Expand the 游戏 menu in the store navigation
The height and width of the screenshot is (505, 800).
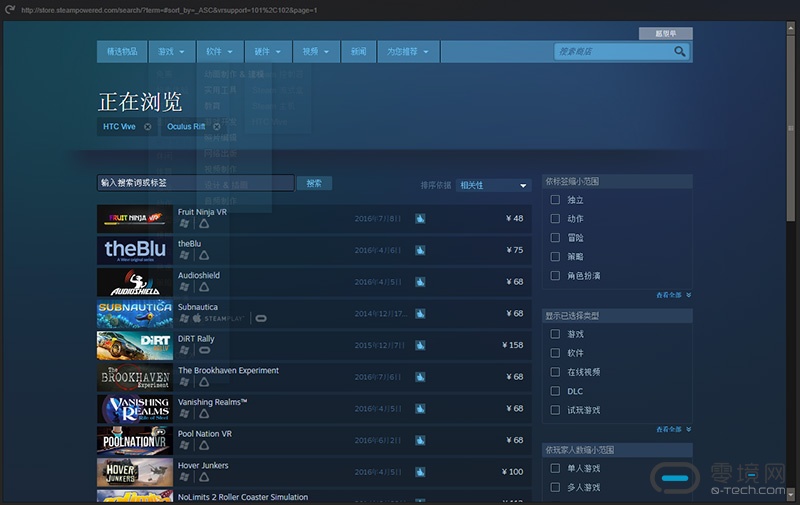[x=169, y=51]
